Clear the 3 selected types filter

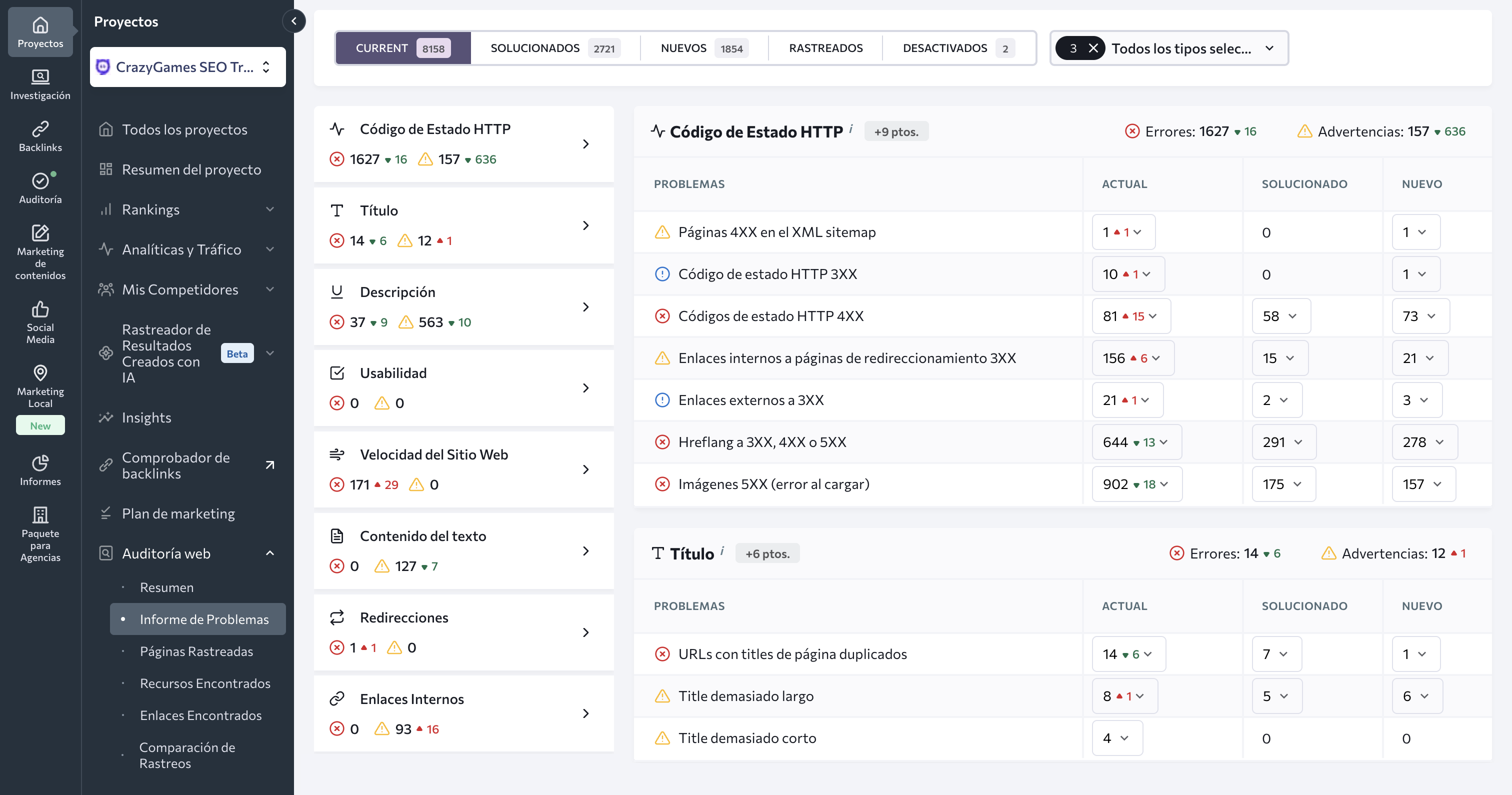coord(1093,48)
